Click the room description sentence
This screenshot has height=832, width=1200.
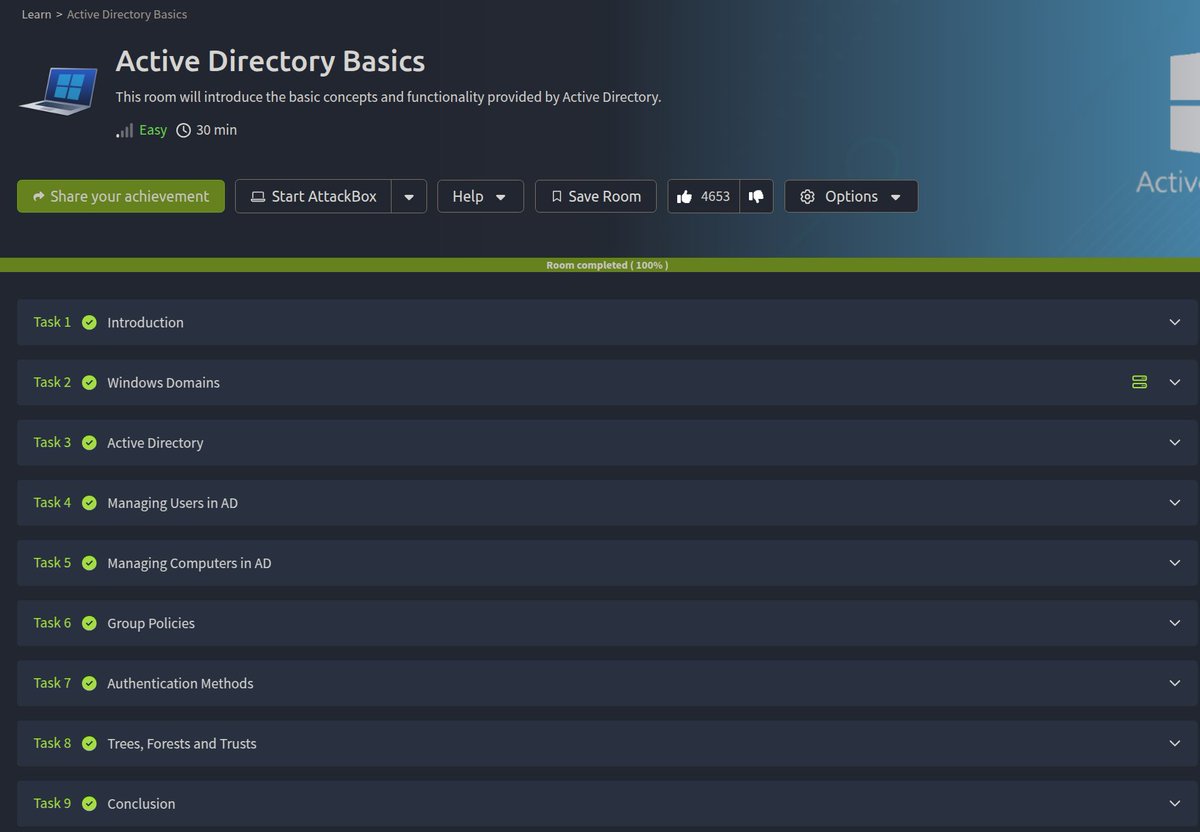coord(388,97)
